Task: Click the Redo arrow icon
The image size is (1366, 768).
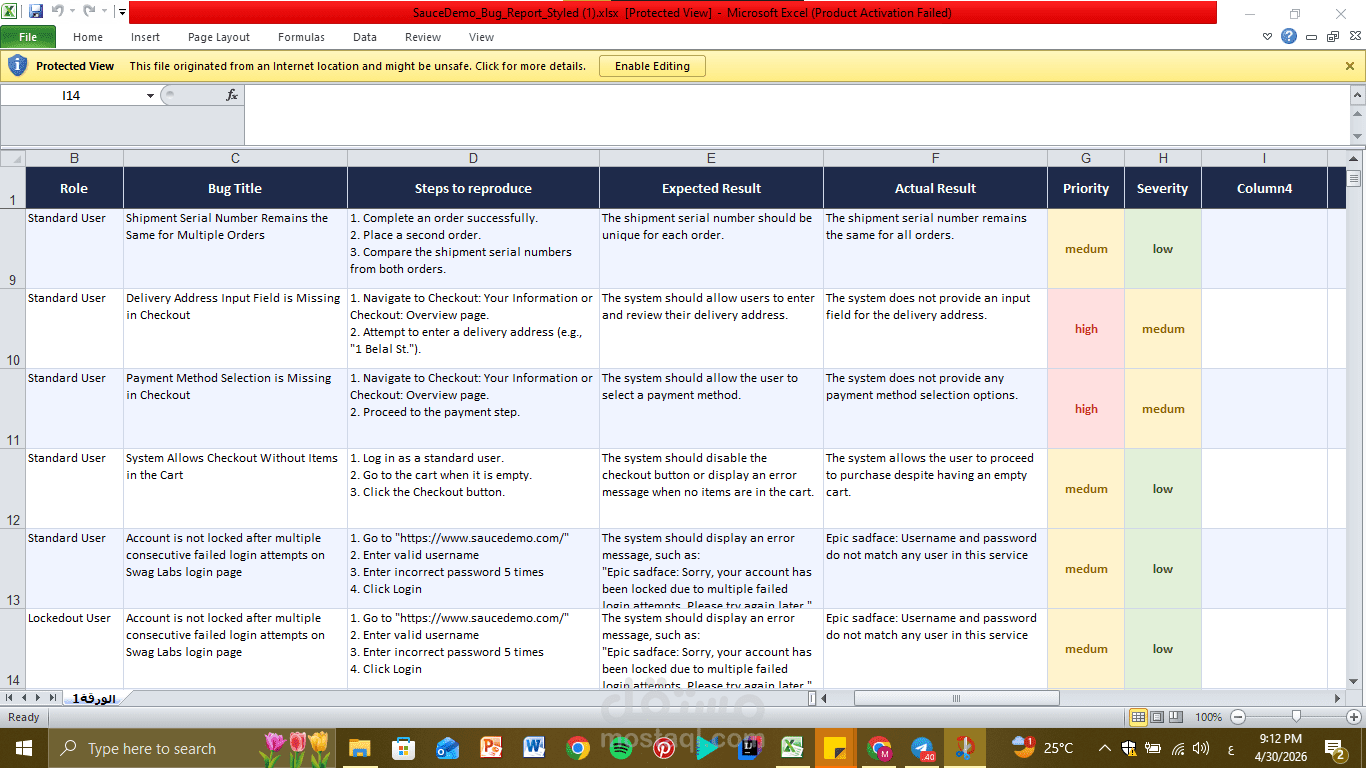Action: (x=89, y=12)
